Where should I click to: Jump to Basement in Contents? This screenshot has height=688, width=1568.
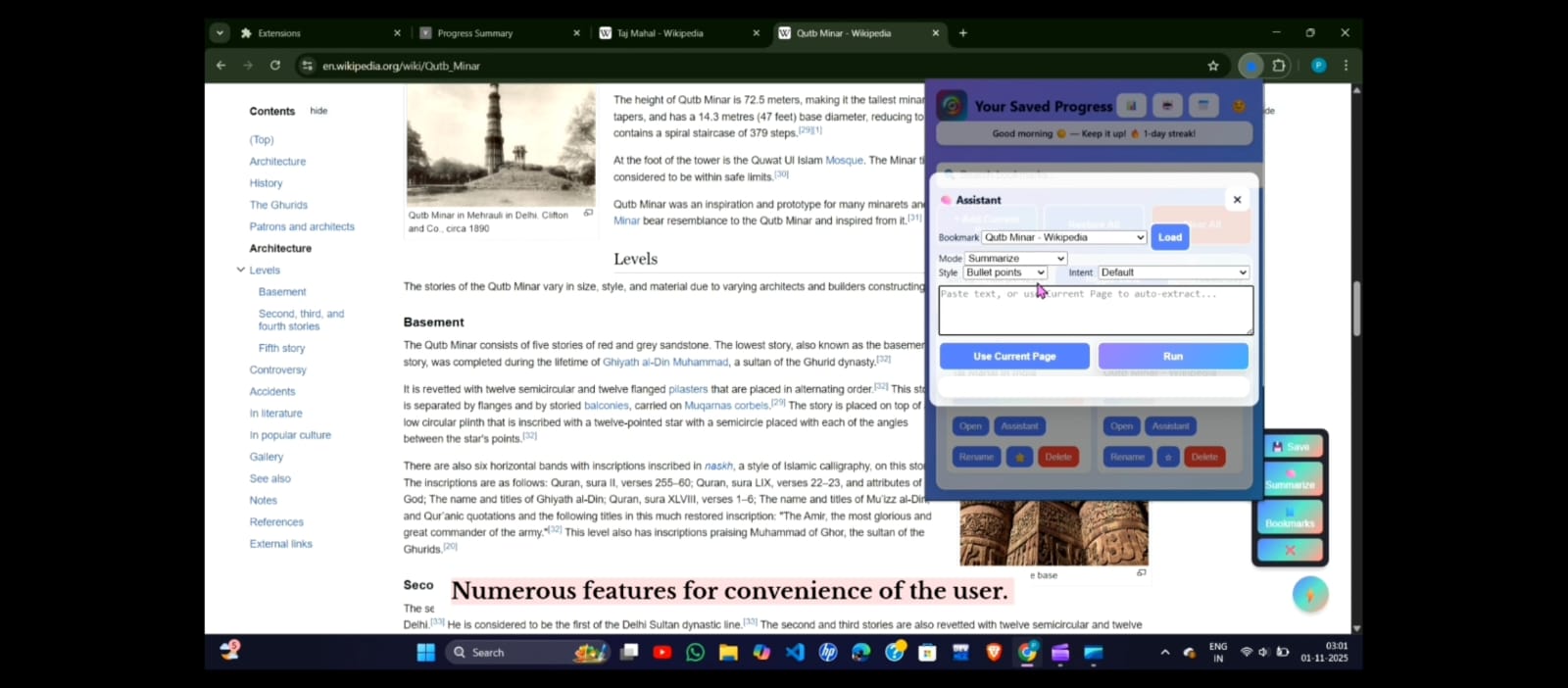pos(282,292)
